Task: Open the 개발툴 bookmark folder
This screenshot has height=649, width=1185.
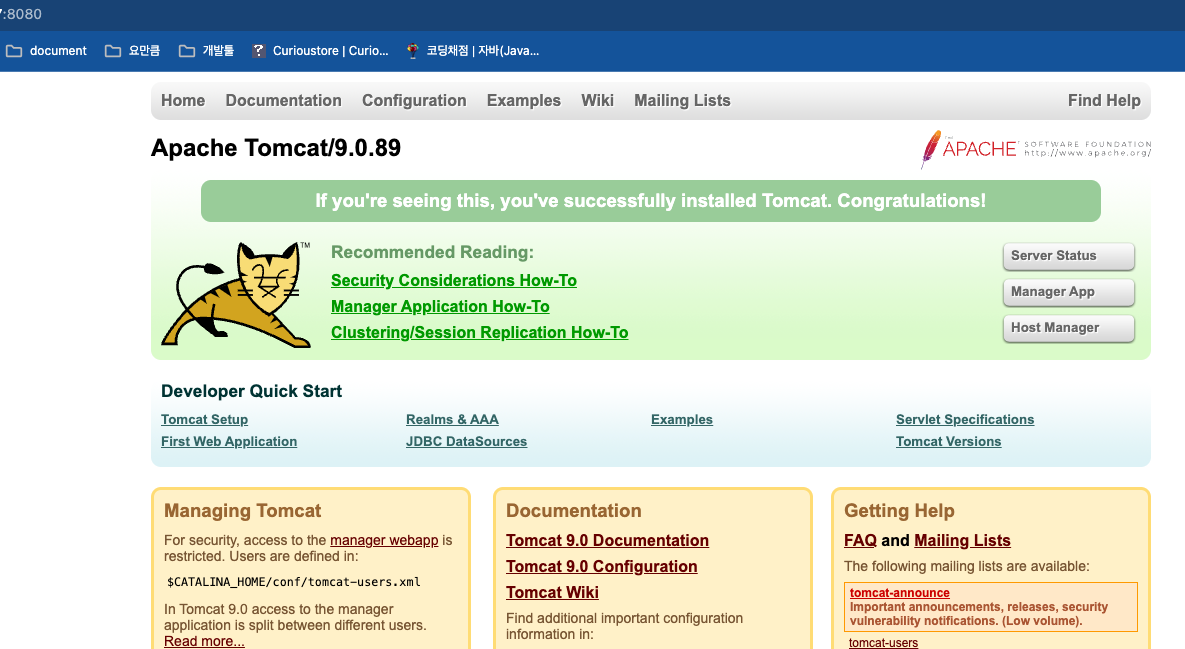Action: (206, 51)
